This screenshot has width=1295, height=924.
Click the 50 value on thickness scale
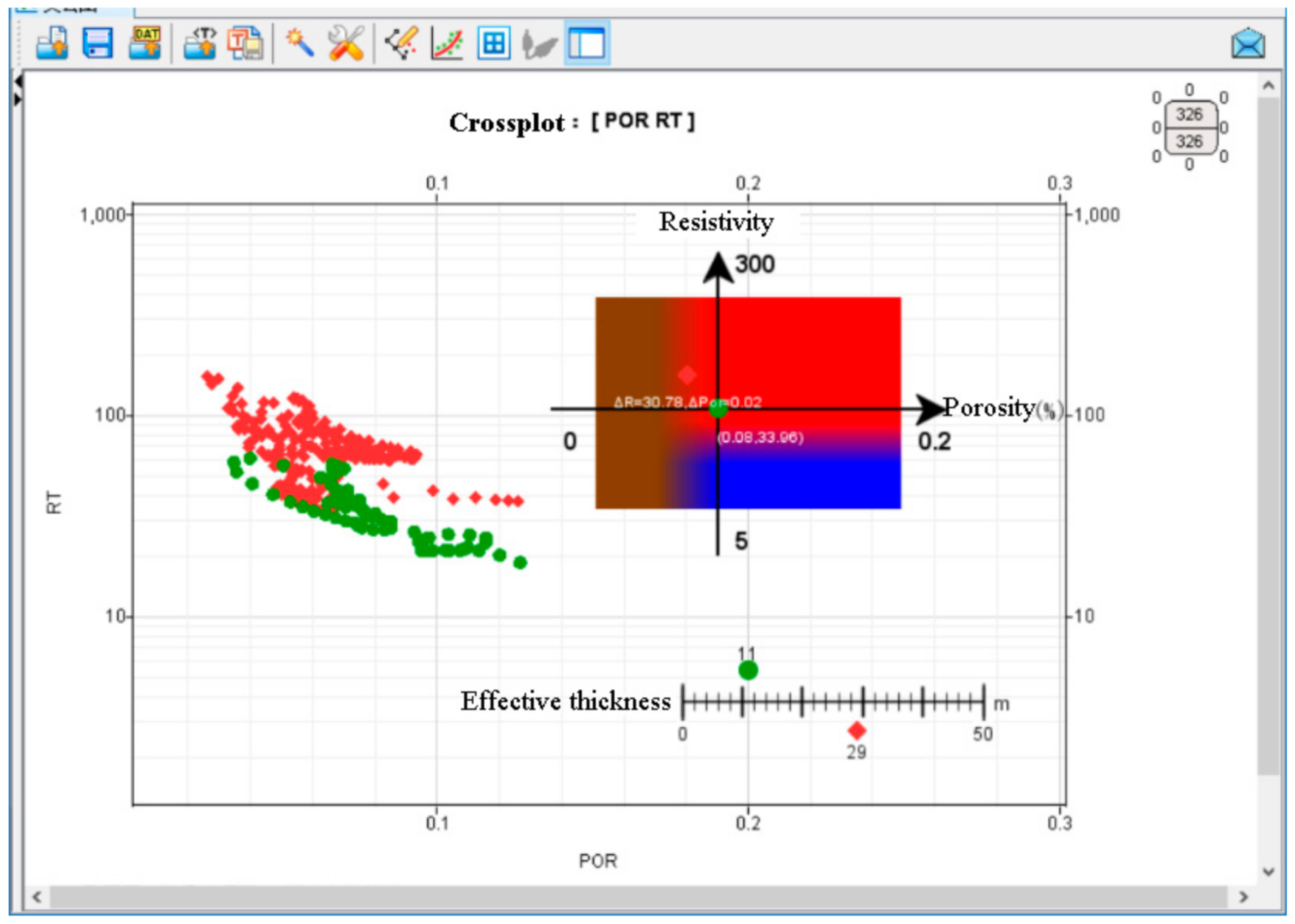pos(983,734)
